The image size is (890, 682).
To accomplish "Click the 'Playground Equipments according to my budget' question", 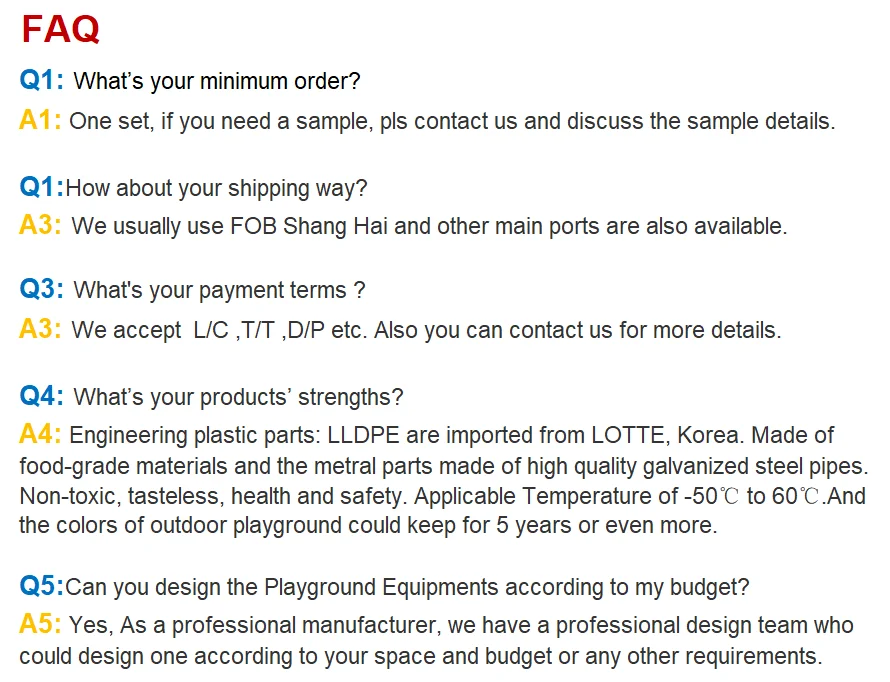I will pyautogui.click(x=506, y=587).
